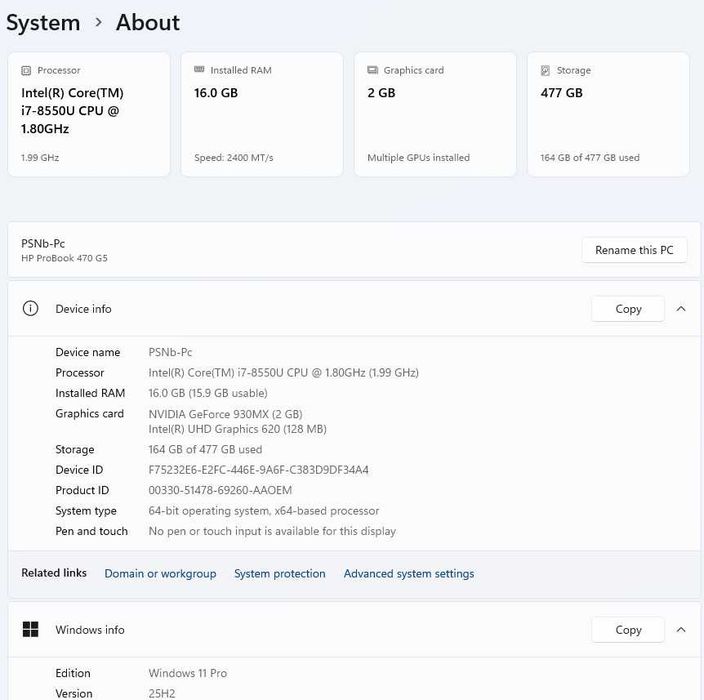Click the breadcrumb arrow after System

tap(99, 22)
